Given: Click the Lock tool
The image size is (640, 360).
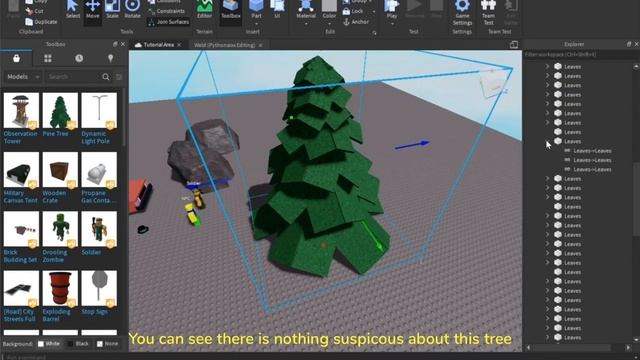Looking at the screenshot, I should [353, 11].
